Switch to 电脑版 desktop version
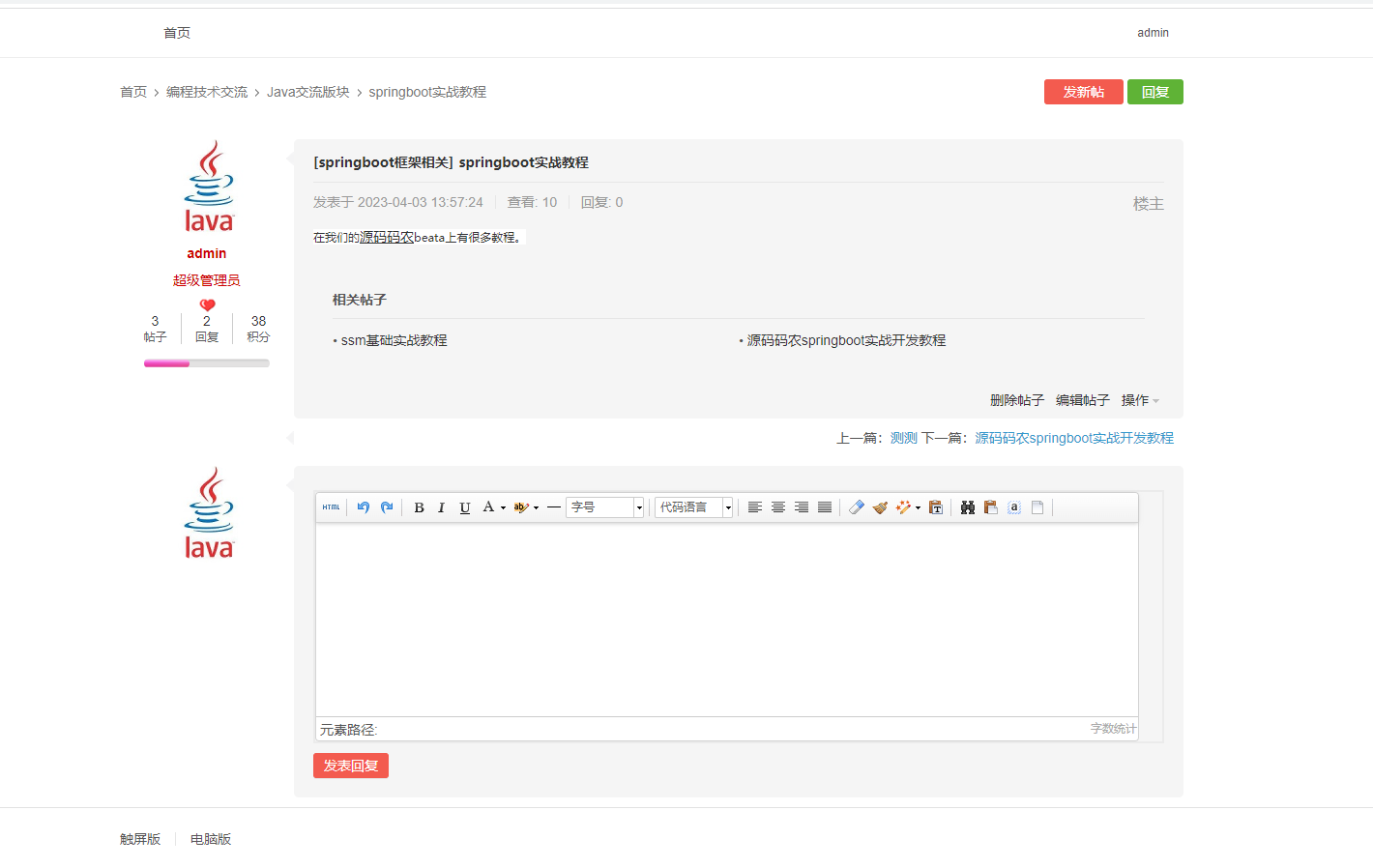Image resolution: width=1373 pixels, height=868 pixels. (x=211, y=839)
